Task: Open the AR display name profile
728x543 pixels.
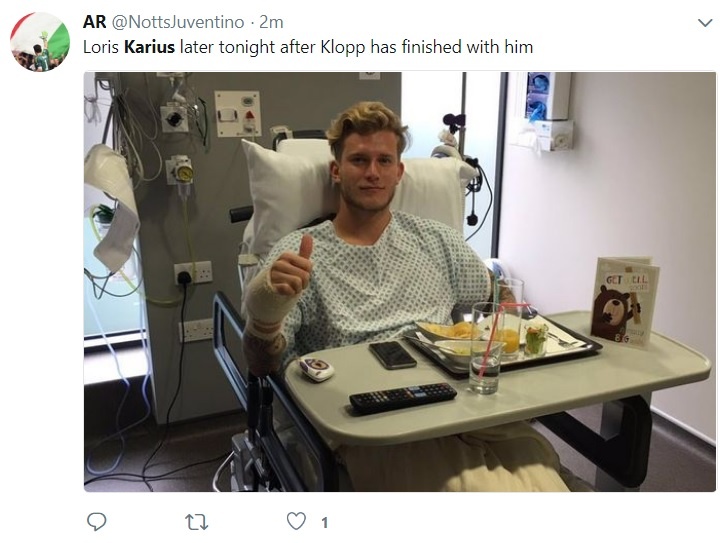Action: click(95, 22)
